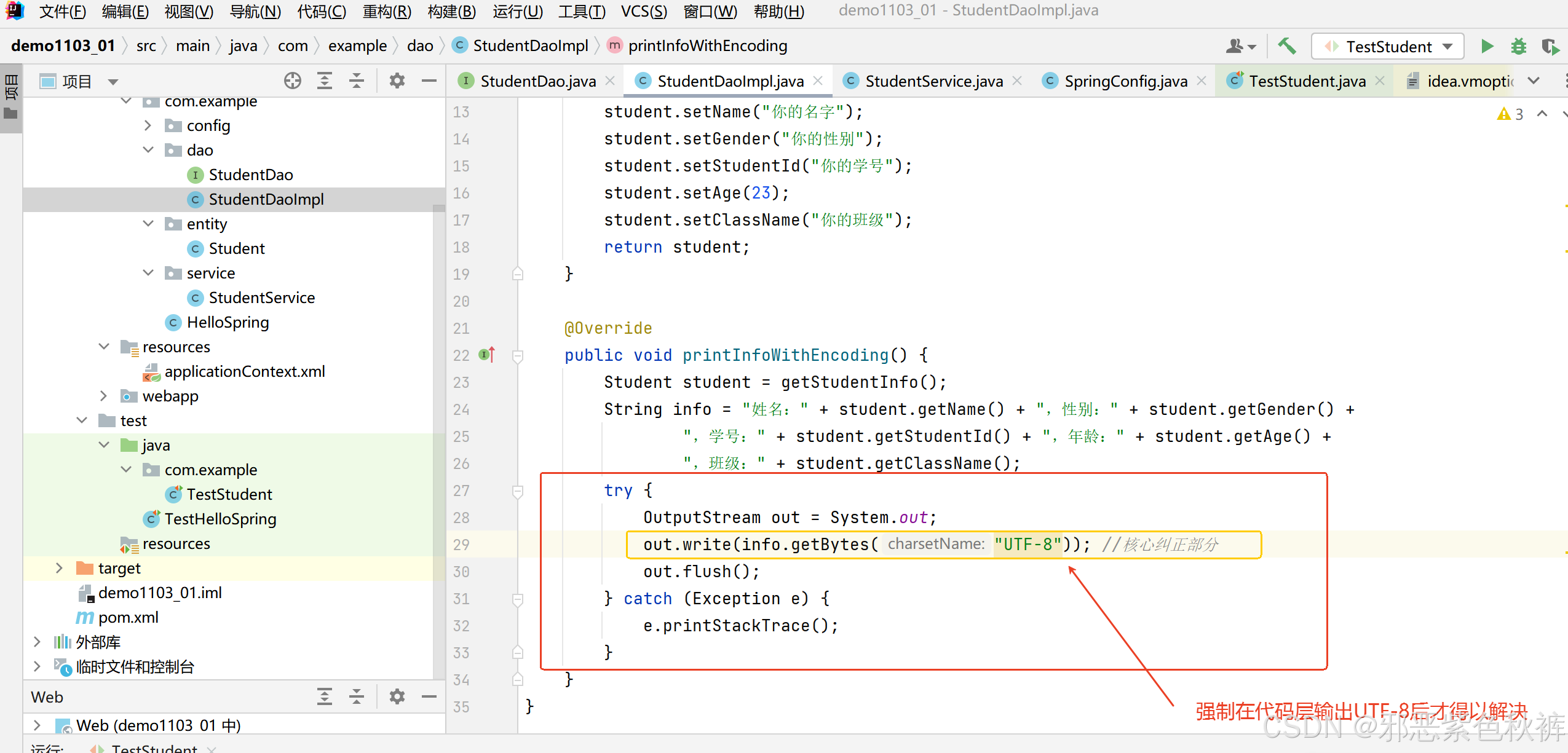The image size is (1568, 753).
Task: Hide the project tool window with minus icon
Action: coord(429,81)
